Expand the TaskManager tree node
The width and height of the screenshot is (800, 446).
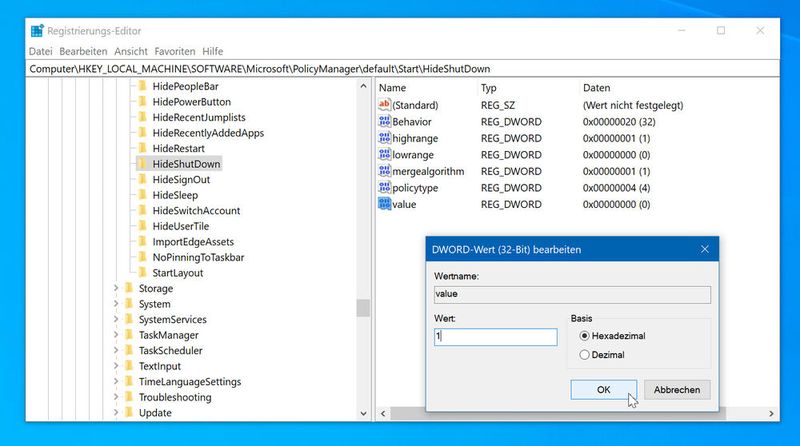(116, 335)
